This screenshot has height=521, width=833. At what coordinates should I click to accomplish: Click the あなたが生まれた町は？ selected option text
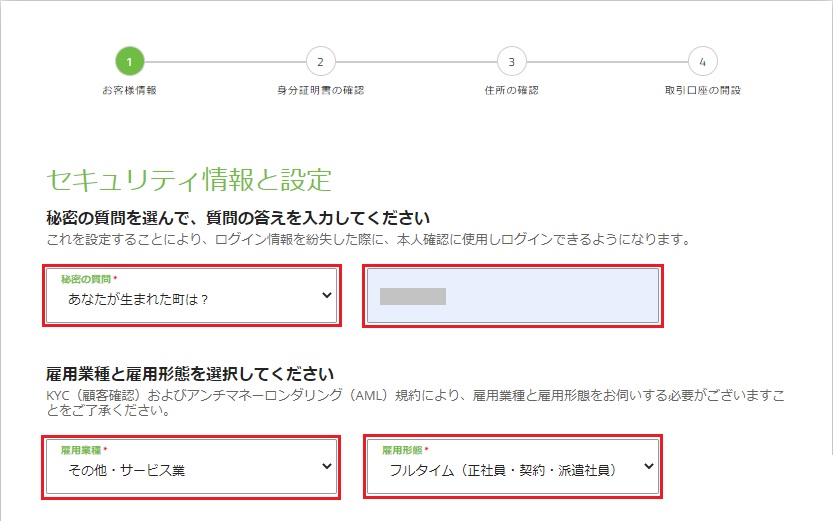coord(138,300)
